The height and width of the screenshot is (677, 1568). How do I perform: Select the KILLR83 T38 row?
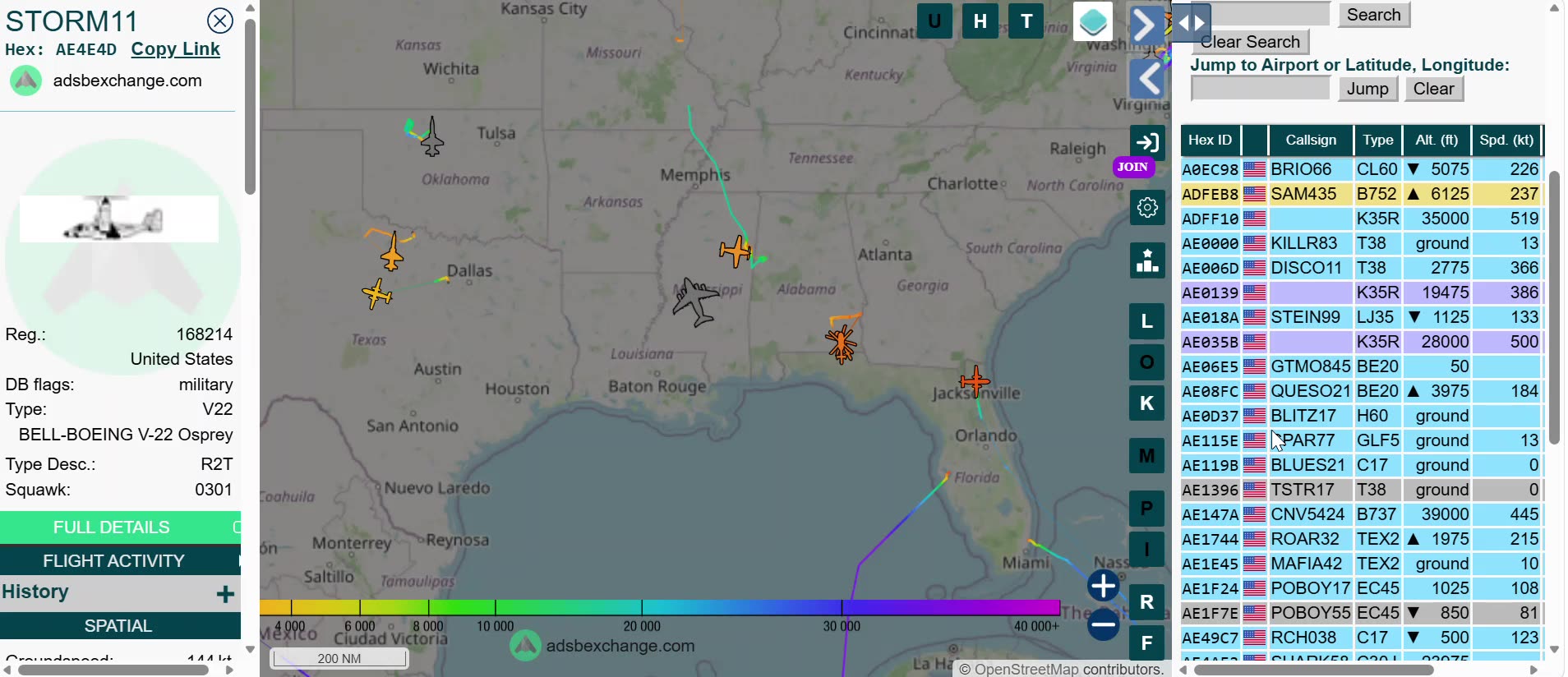coord(1361,243)
